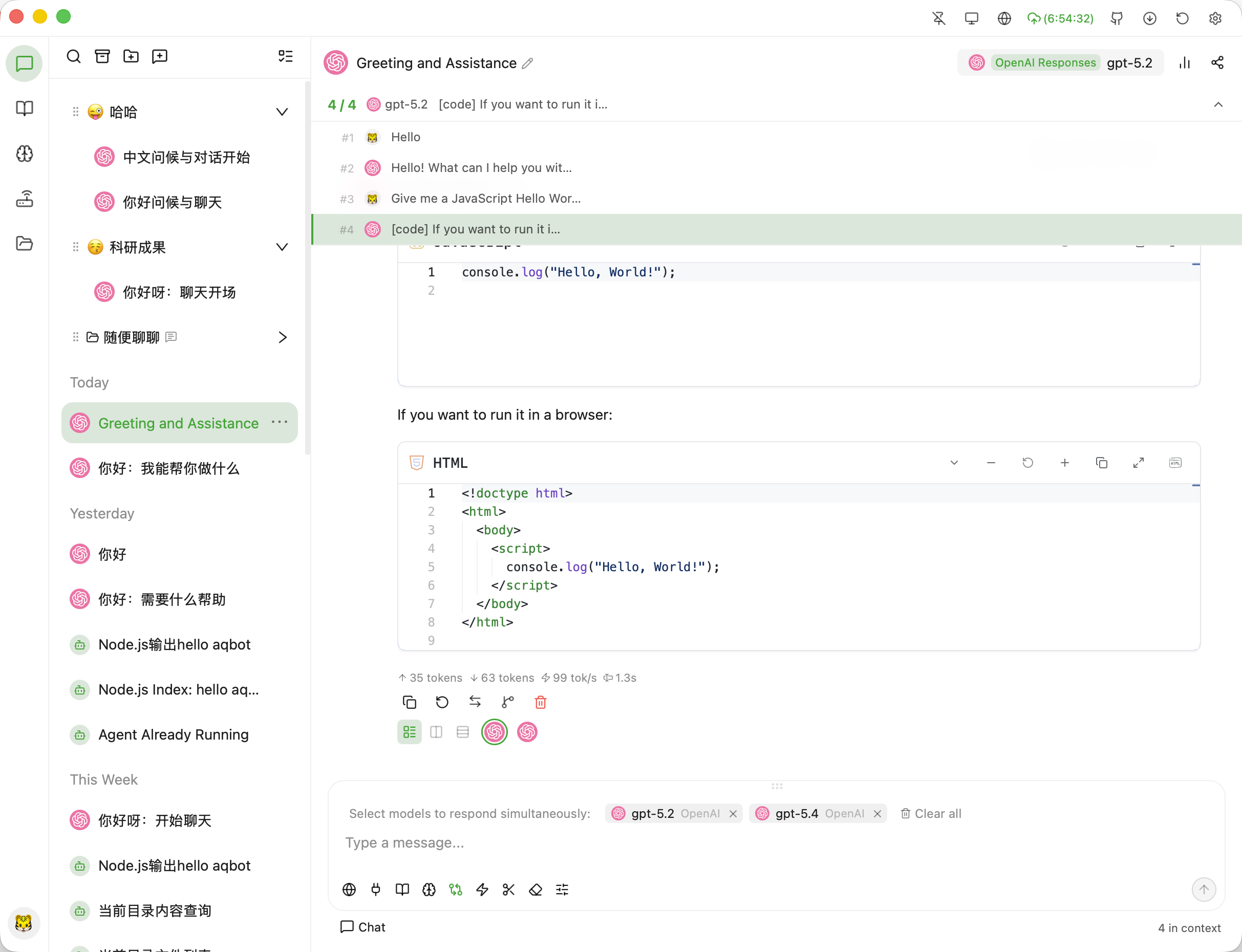Switch to stacked response layout view
The image size is (1242, 952).
[463, 732]
